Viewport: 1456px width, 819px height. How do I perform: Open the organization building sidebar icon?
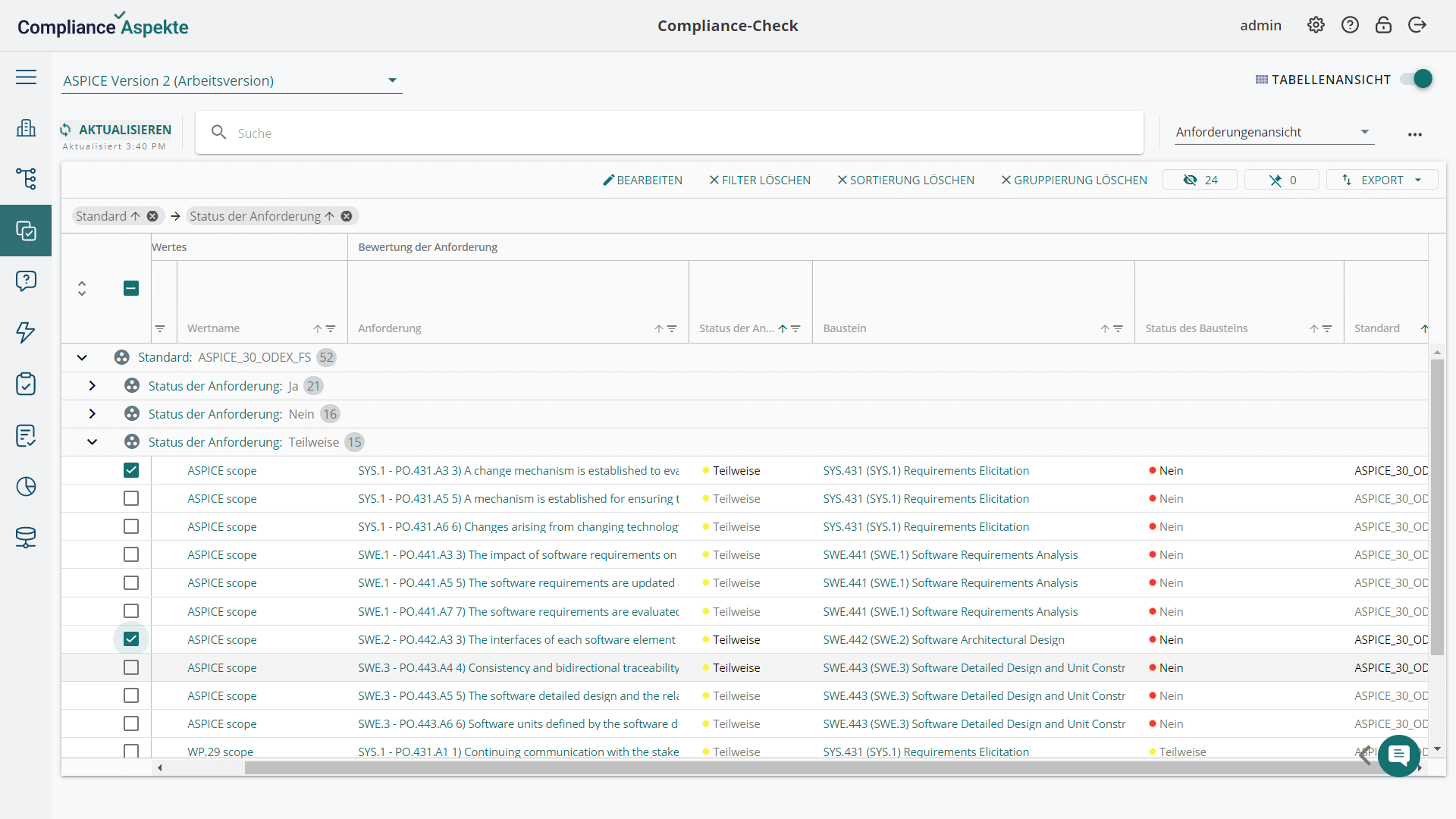point(26,127)
